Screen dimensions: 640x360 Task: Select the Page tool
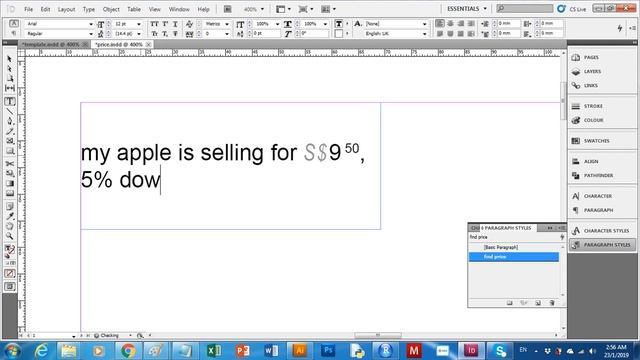pyautogui.click(x=10, y=78)
